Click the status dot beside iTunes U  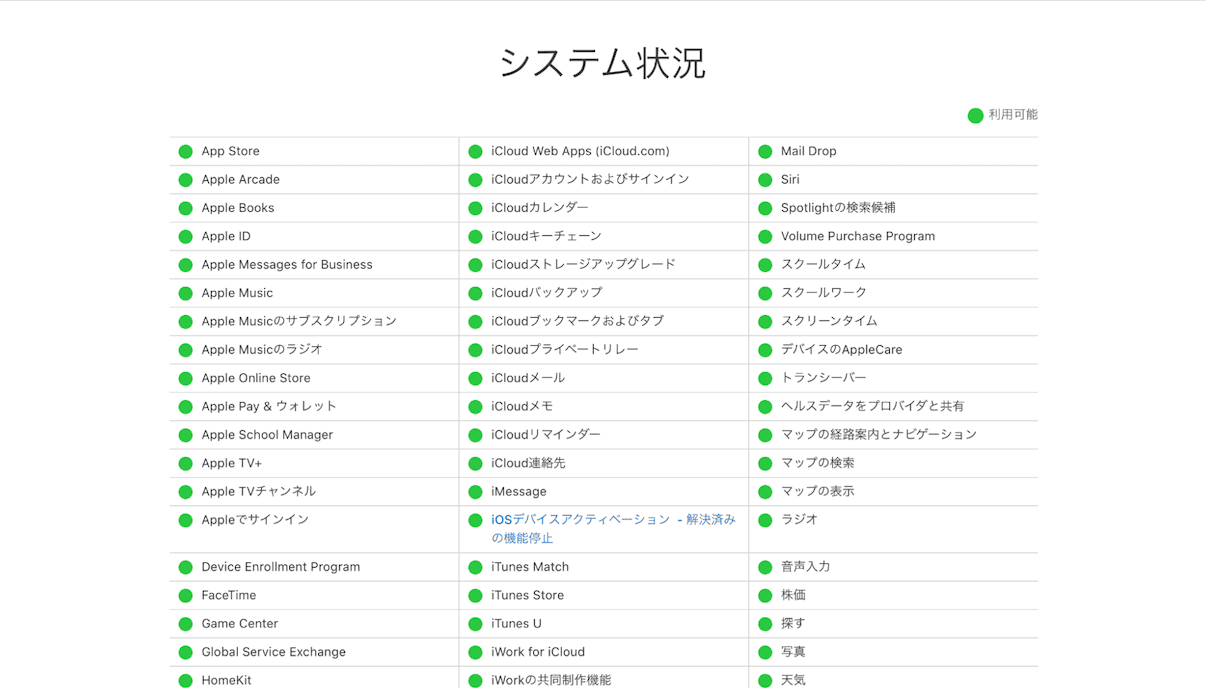pyautogui.click(x=475, y=624)
